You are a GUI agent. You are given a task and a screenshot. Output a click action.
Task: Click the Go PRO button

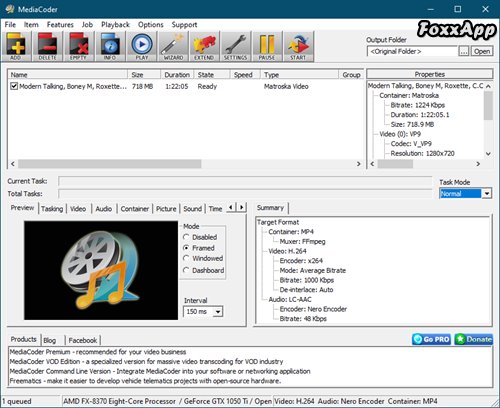pyautogui.click(x=431, y=339)
